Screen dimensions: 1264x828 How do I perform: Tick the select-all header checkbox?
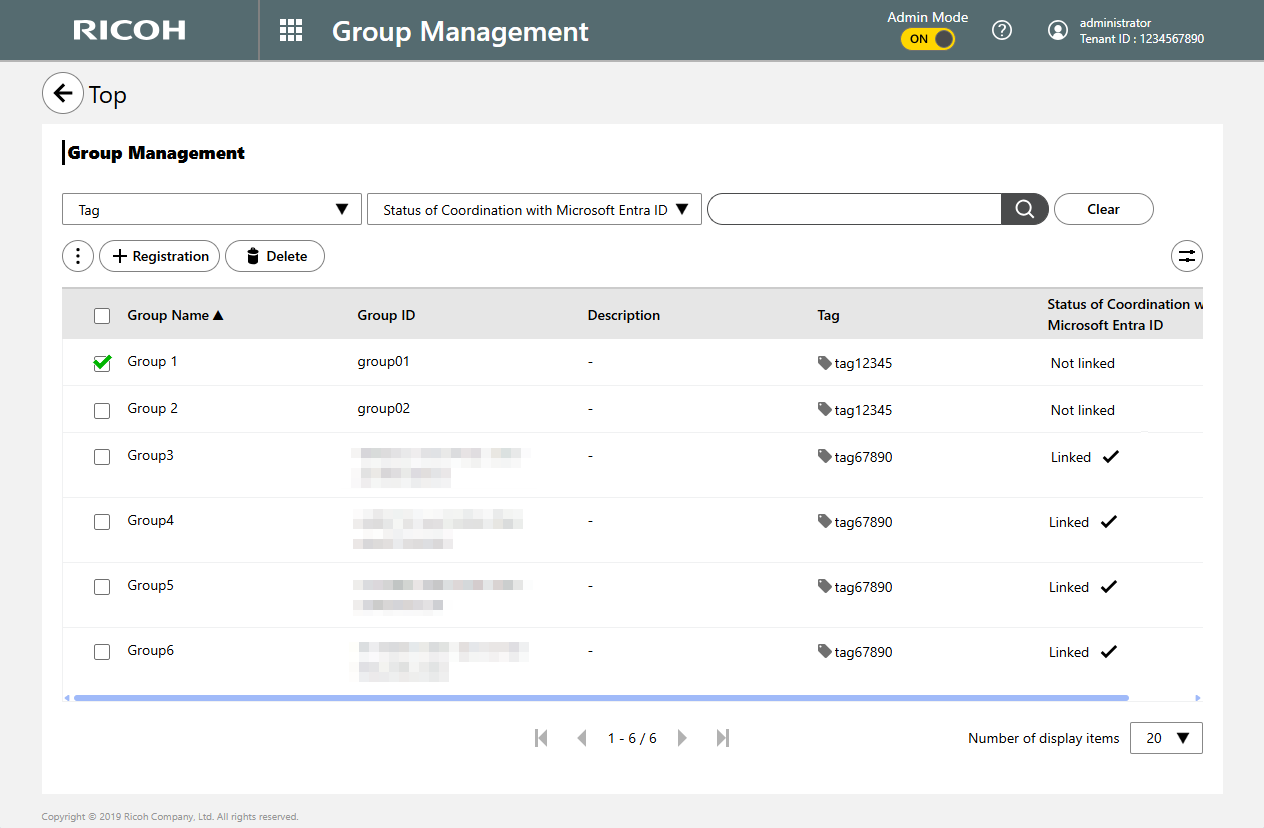click(x=102, y=316)
